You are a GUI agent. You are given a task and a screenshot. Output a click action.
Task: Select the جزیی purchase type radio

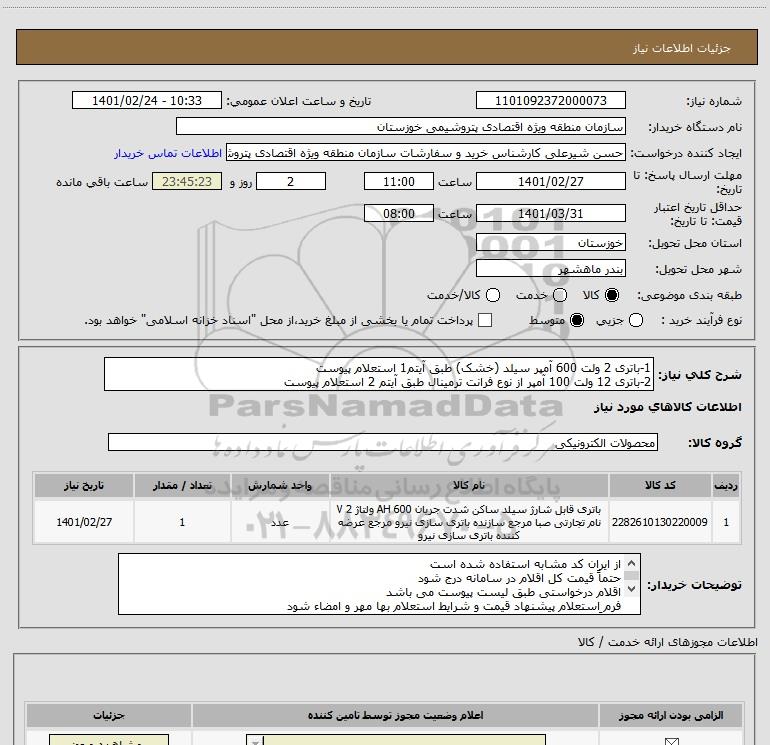[636, 320]
